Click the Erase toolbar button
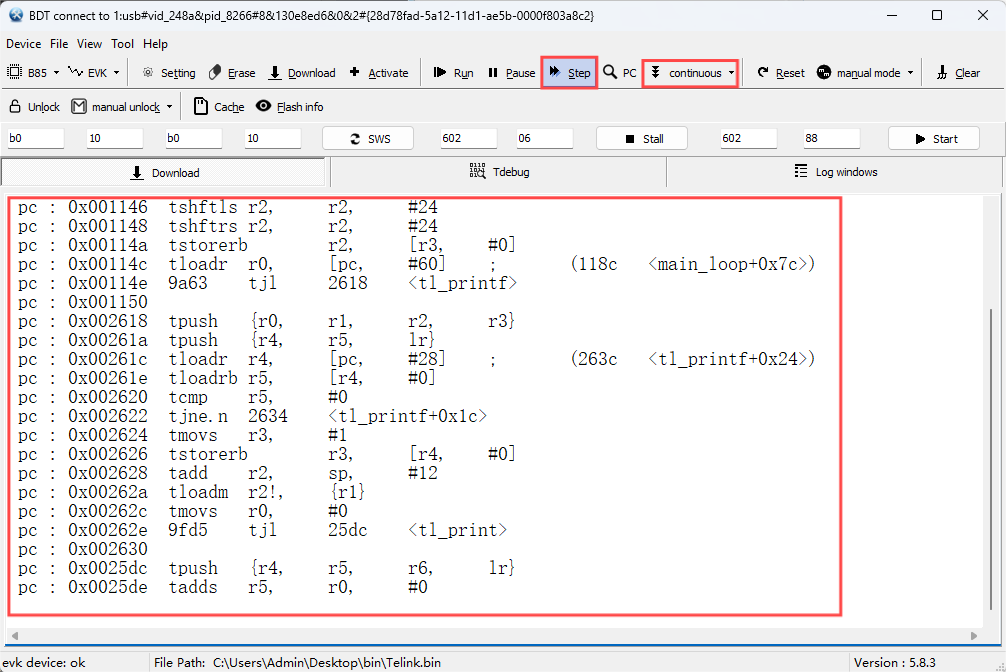Screen dimensions: 1006x672 232,73
